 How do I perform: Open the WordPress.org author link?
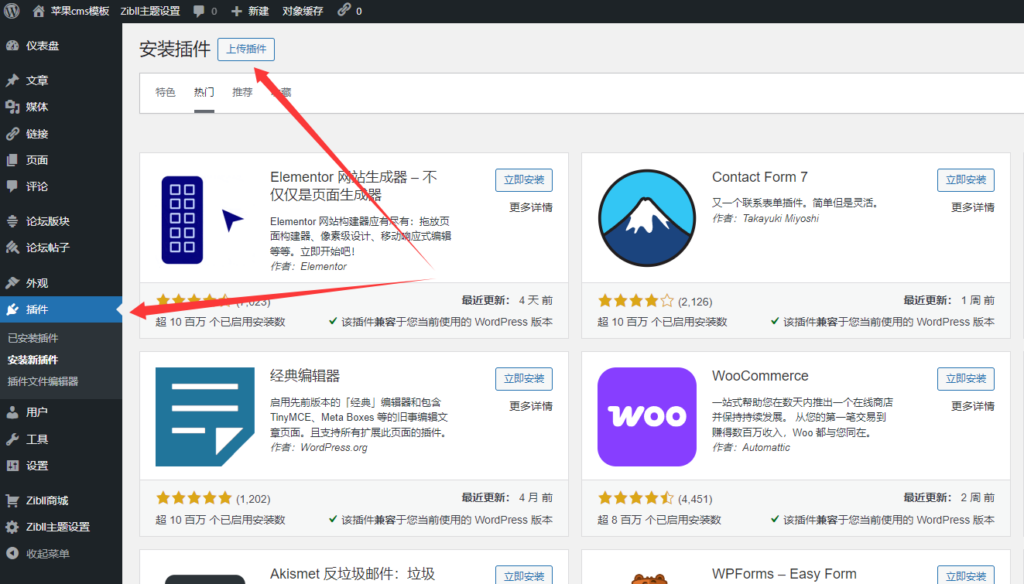click(x=334, y=447)
